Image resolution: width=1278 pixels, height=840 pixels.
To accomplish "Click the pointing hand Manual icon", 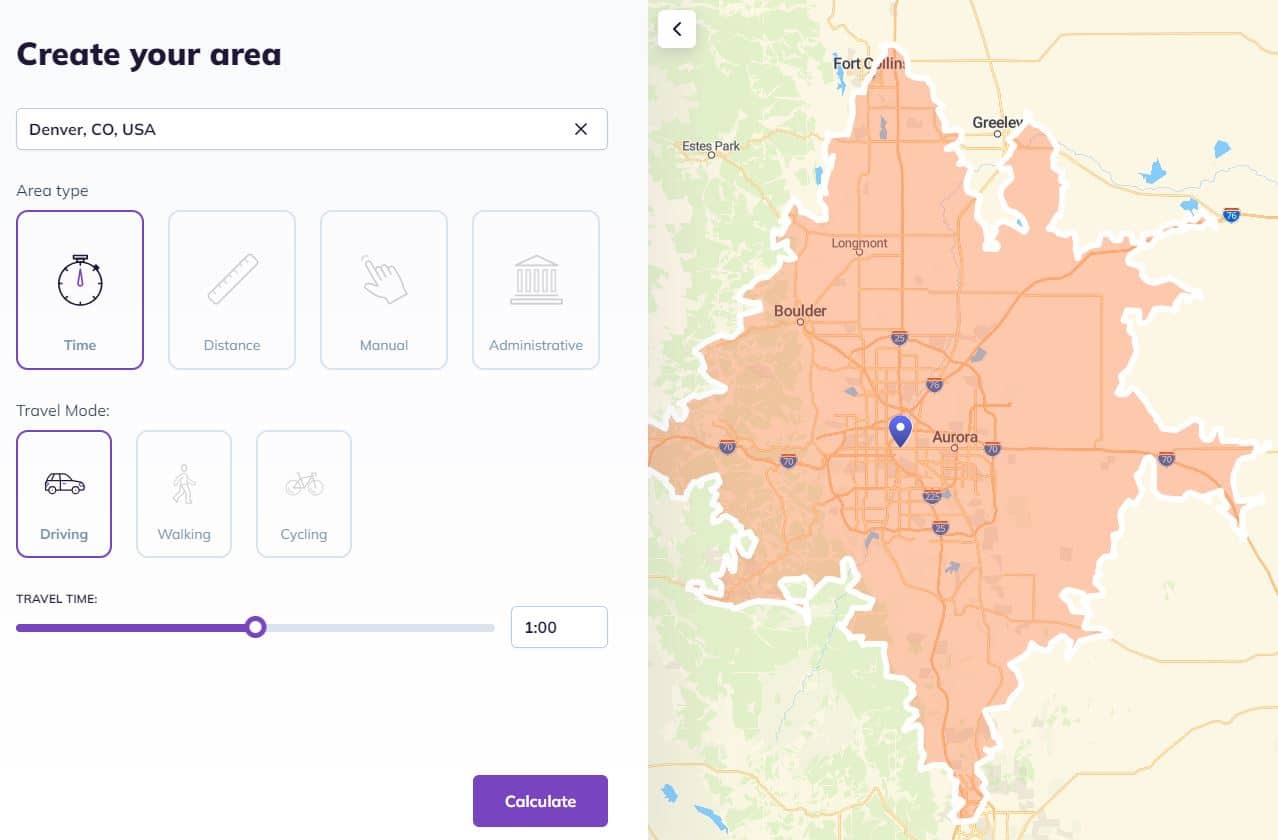I will 384,280.
